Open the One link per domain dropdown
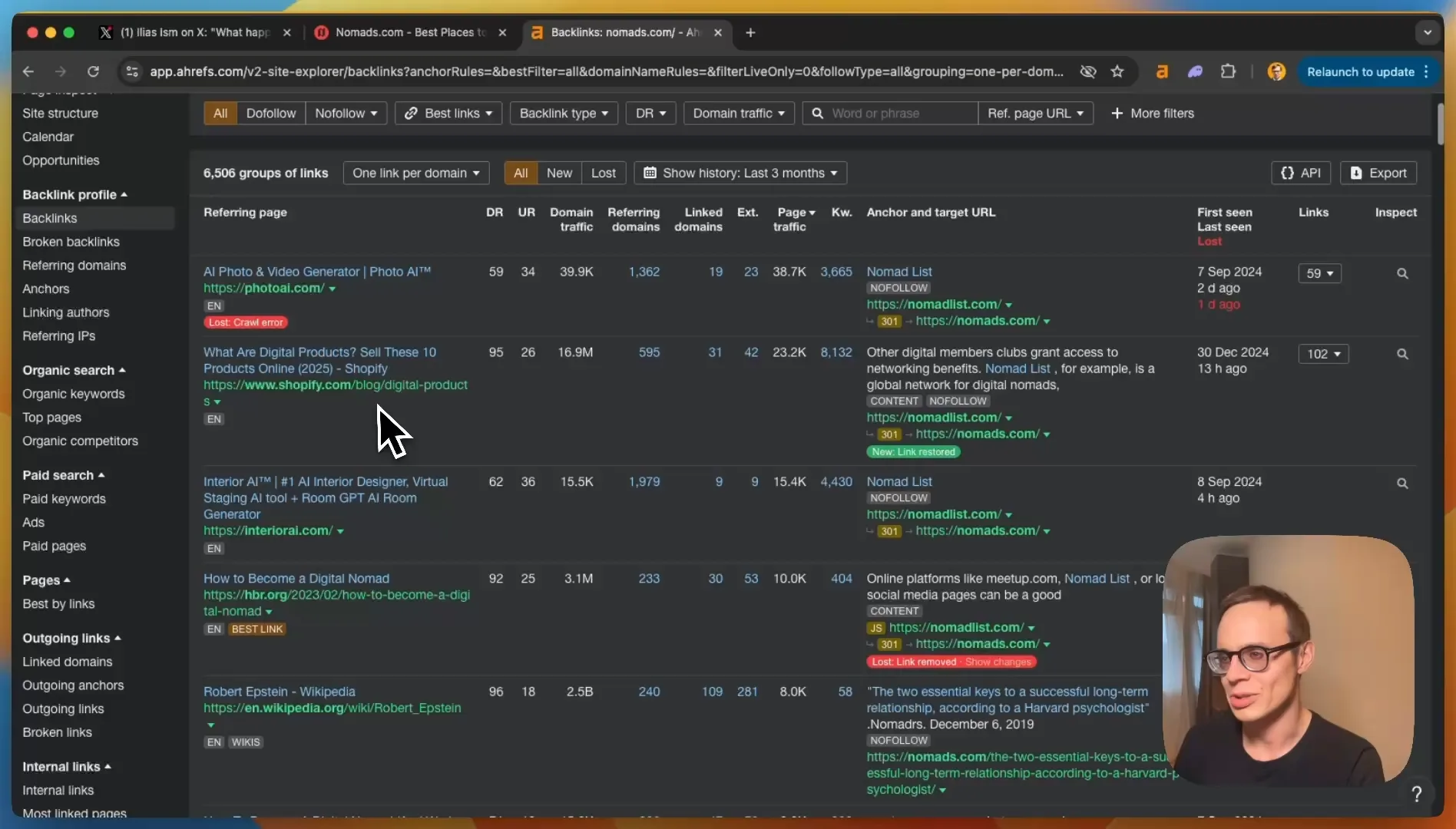This screenshot has height=829, width=1456. 415,173
